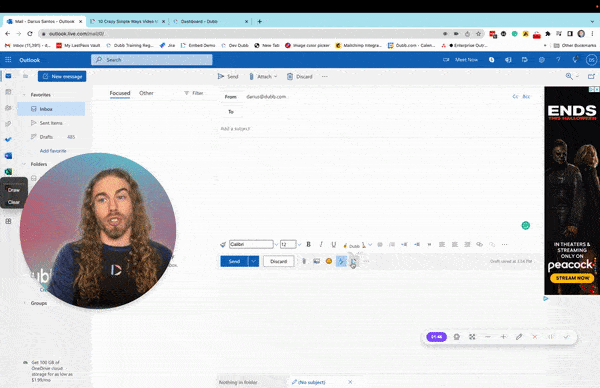This screenshot has height=388, width=600.
Task: Click the Add a subject field
Action: coord(379,129)
